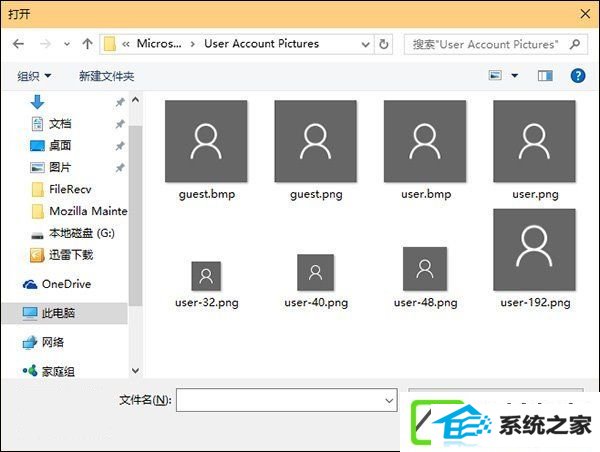Screen dimensions: 600x452
Task: Toggle the preview pane icon
Action: coord(545,76)
